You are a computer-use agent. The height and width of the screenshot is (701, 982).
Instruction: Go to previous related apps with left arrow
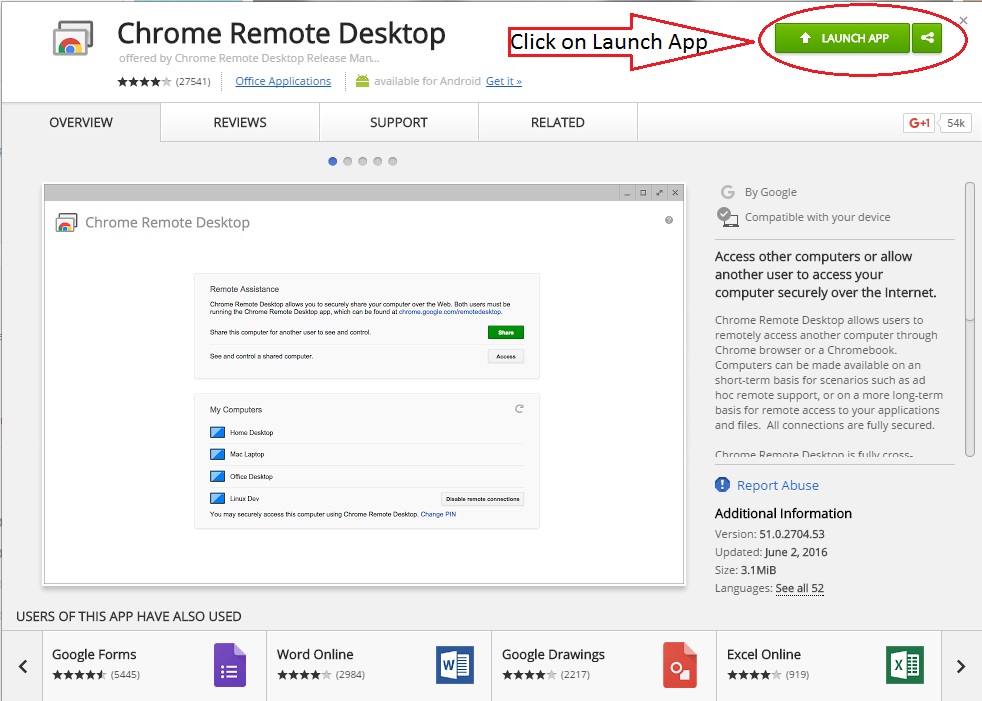[23, 666]
